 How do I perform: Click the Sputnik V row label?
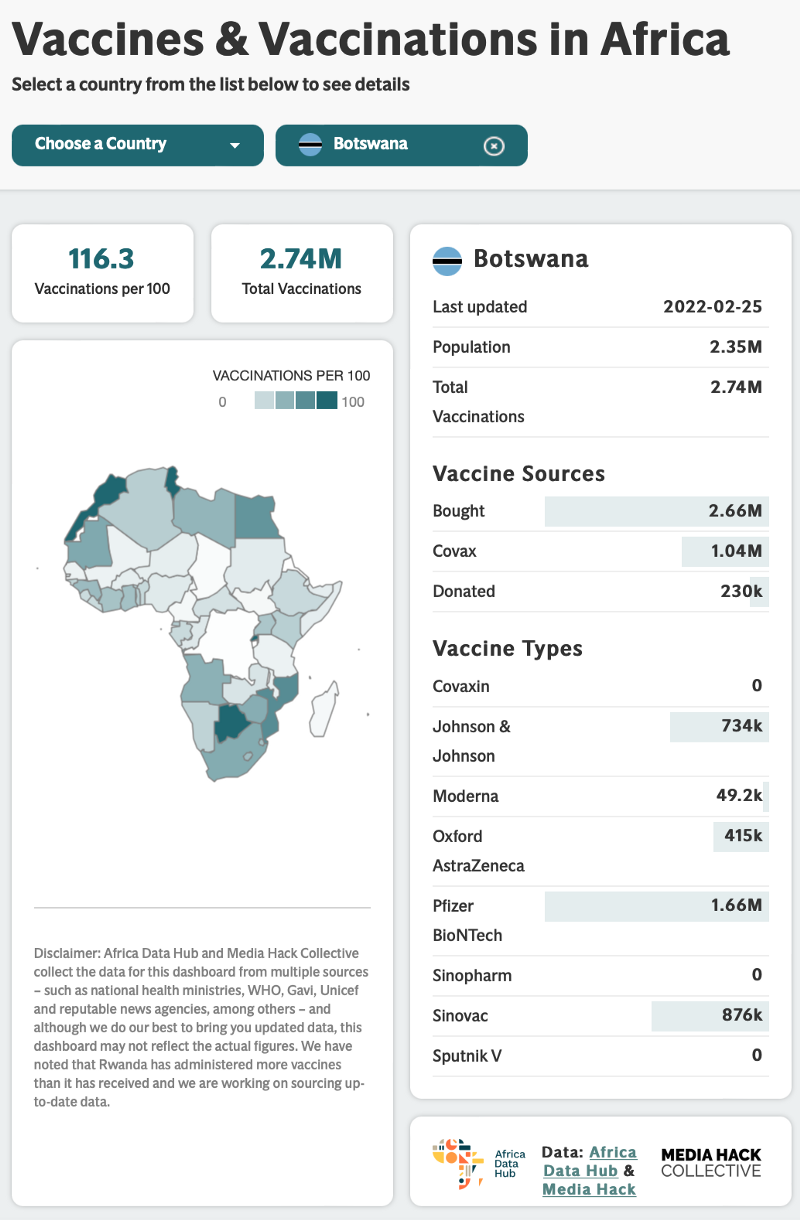pos(467,1055)
